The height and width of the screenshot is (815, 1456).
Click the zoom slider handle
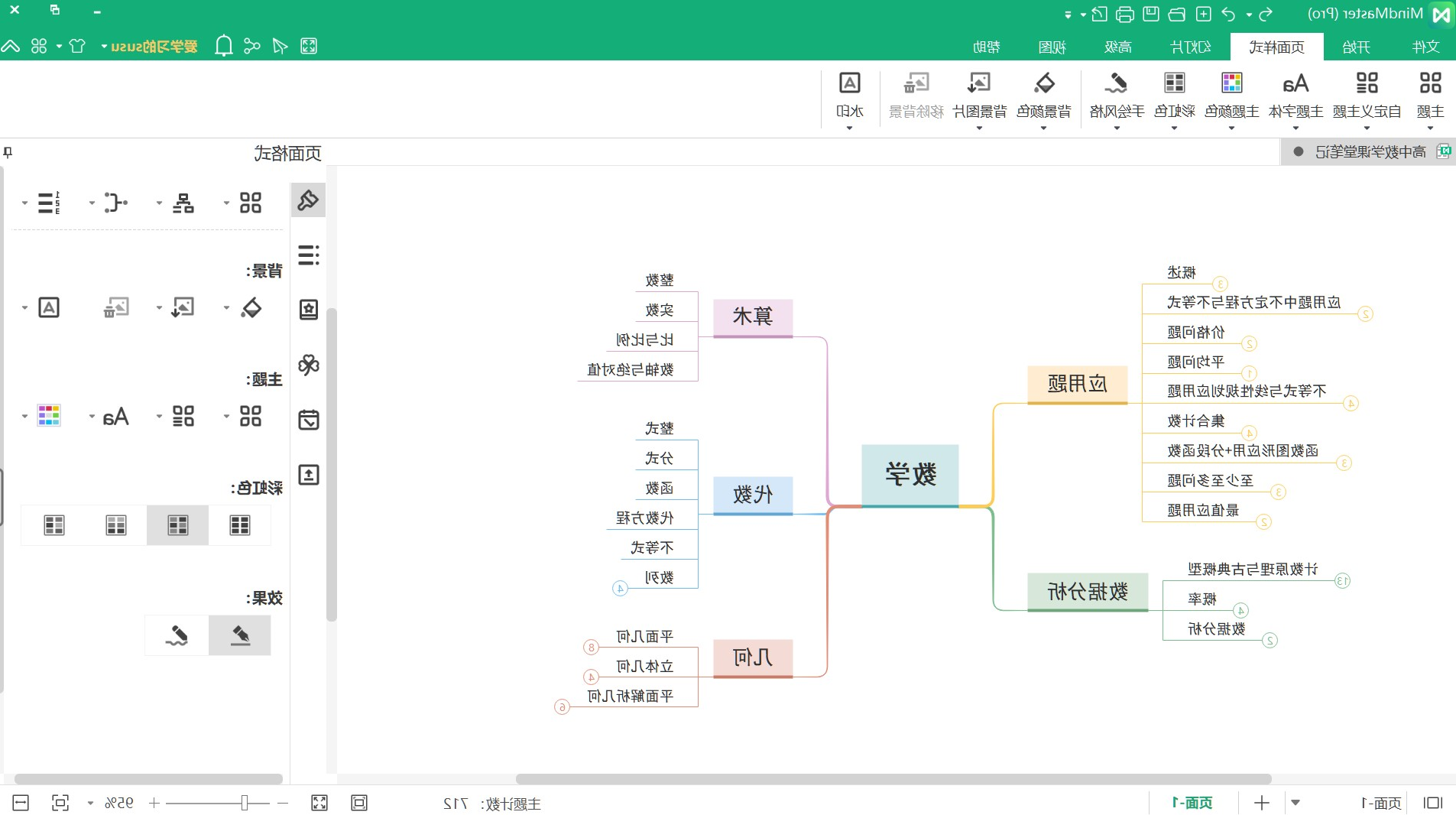click(x=245, y=803)
